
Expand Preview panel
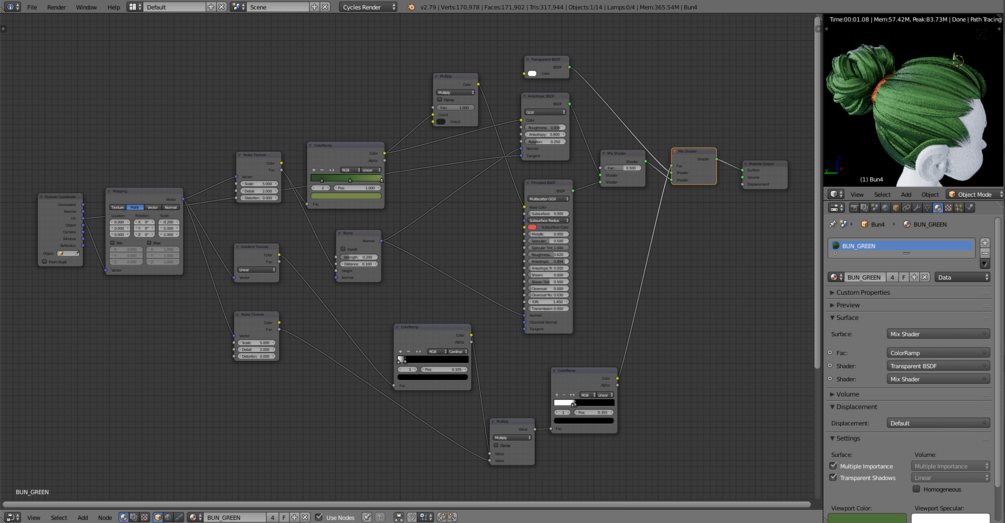[x=846, y=305]
